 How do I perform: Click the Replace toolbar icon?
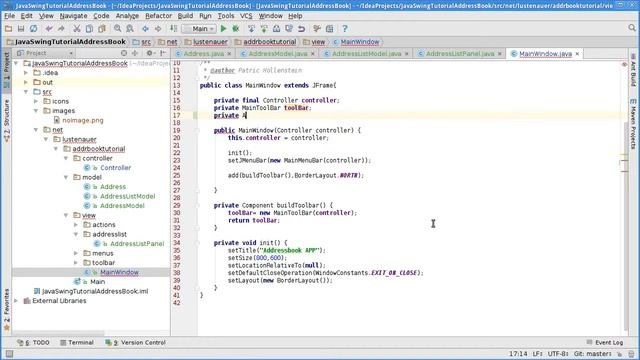click(x=130, y=29)
